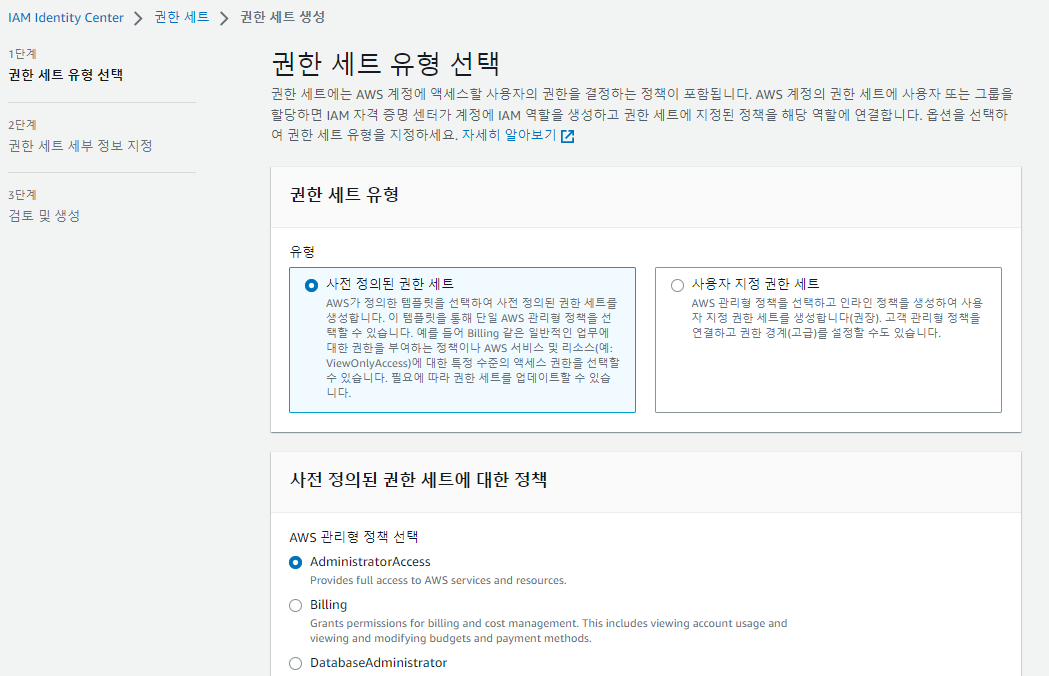Click the 권한 세트 유형 선택 step in sidebar
Screen dimensions: 1049x676
coord(66,75)
